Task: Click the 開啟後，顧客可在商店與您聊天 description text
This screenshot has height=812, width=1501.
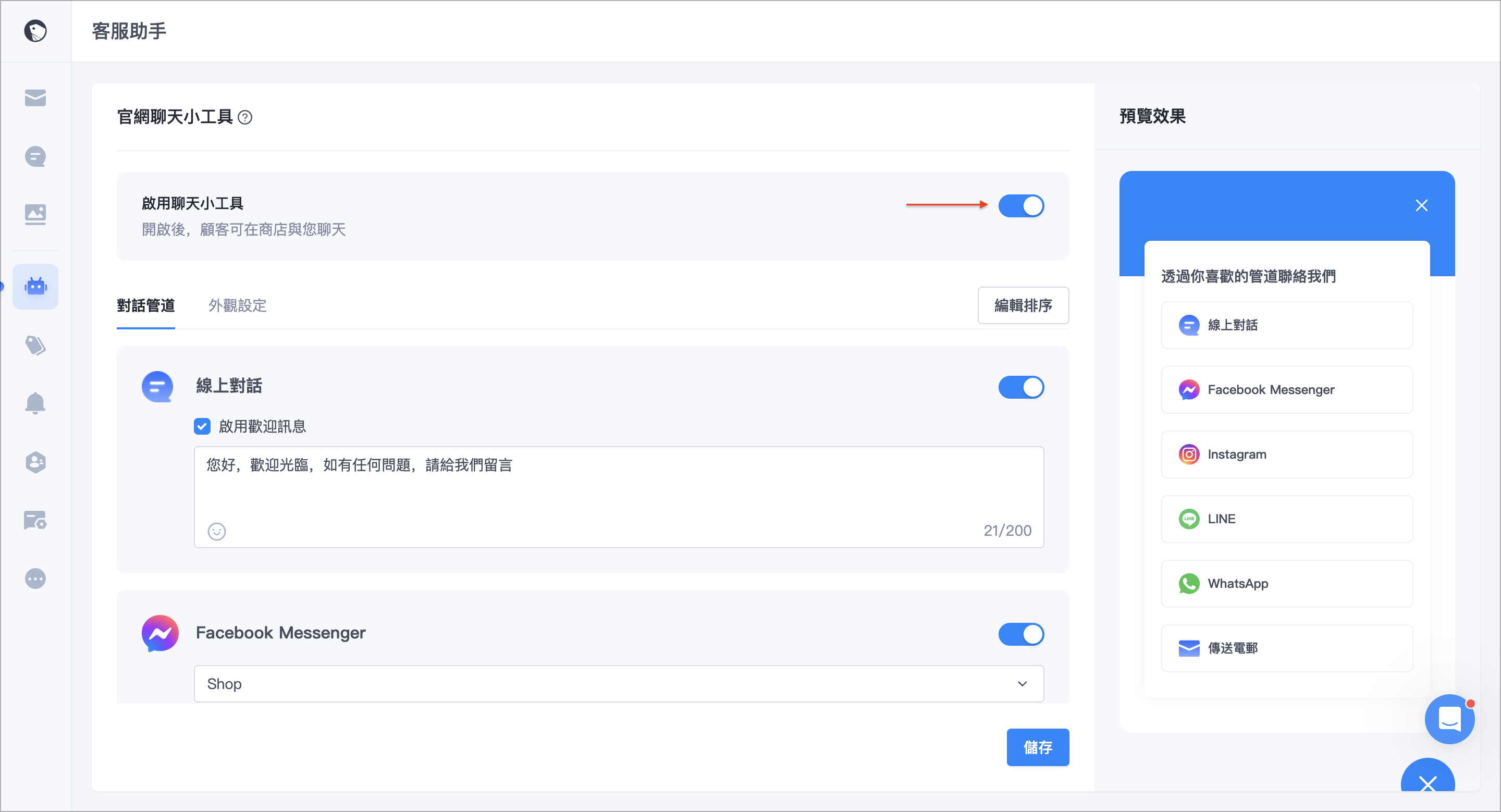Action: [x=243, y=229]
